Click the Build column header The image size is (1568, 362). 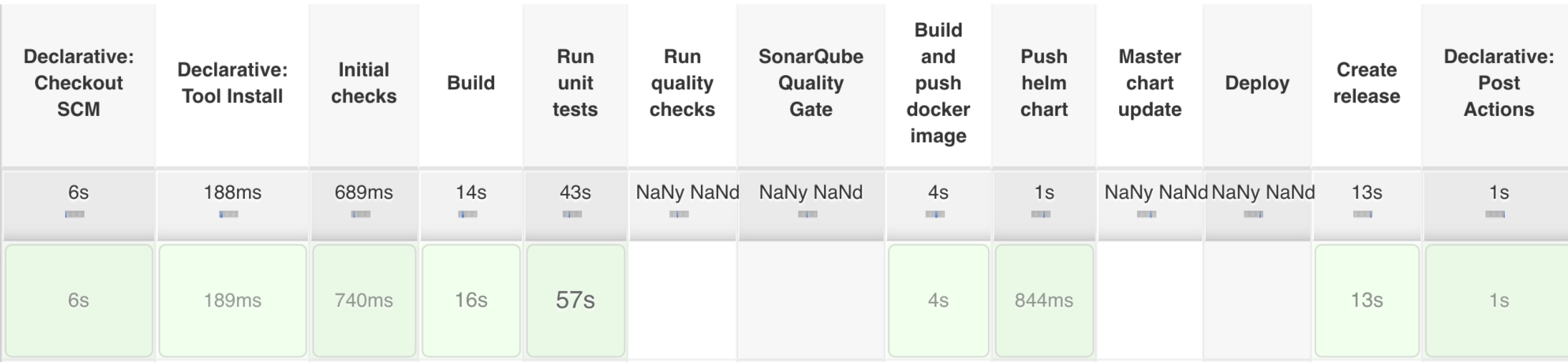(471, 83)
